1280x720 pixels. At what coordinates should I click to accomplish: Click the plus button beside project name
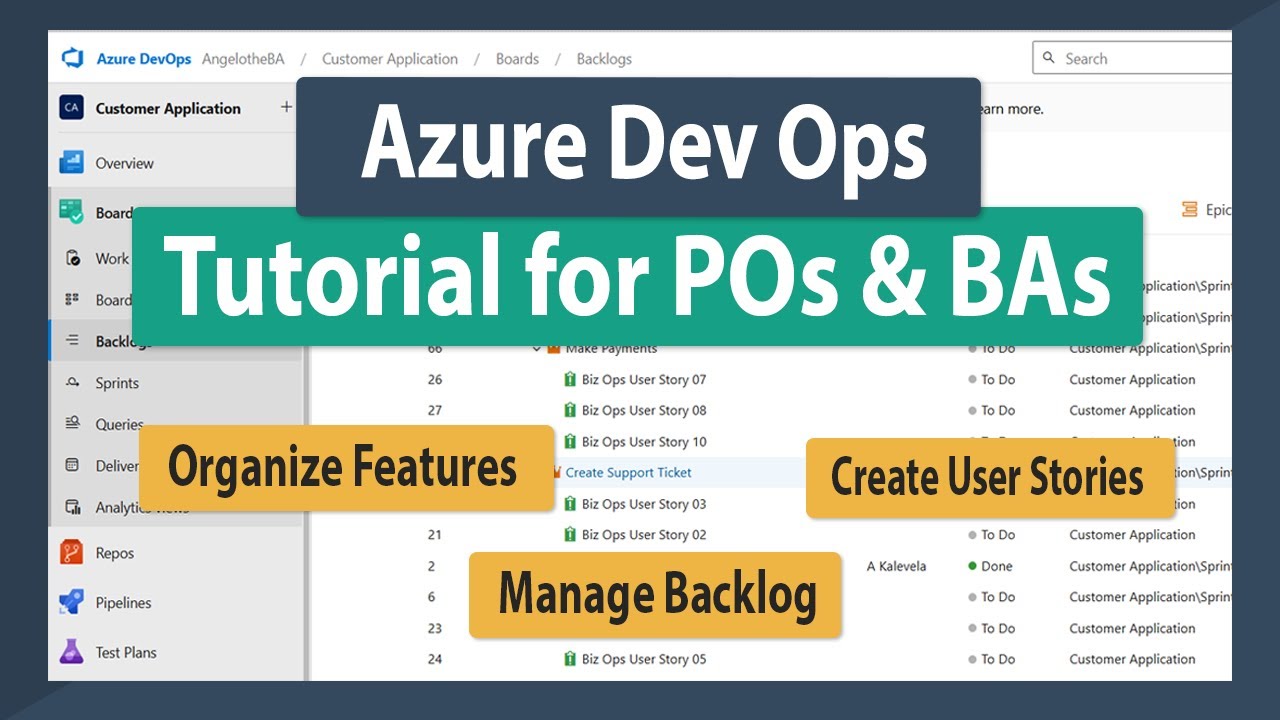click(286, 107)
